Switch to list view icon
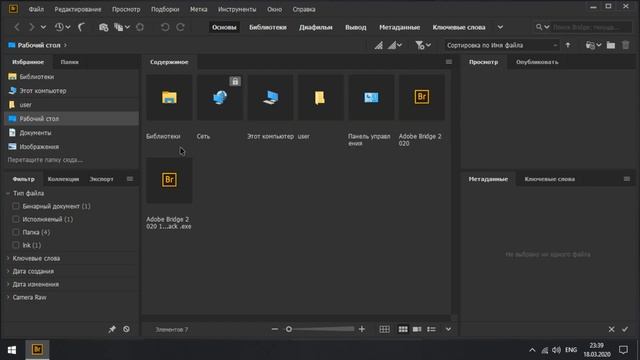 click(431, 329)
